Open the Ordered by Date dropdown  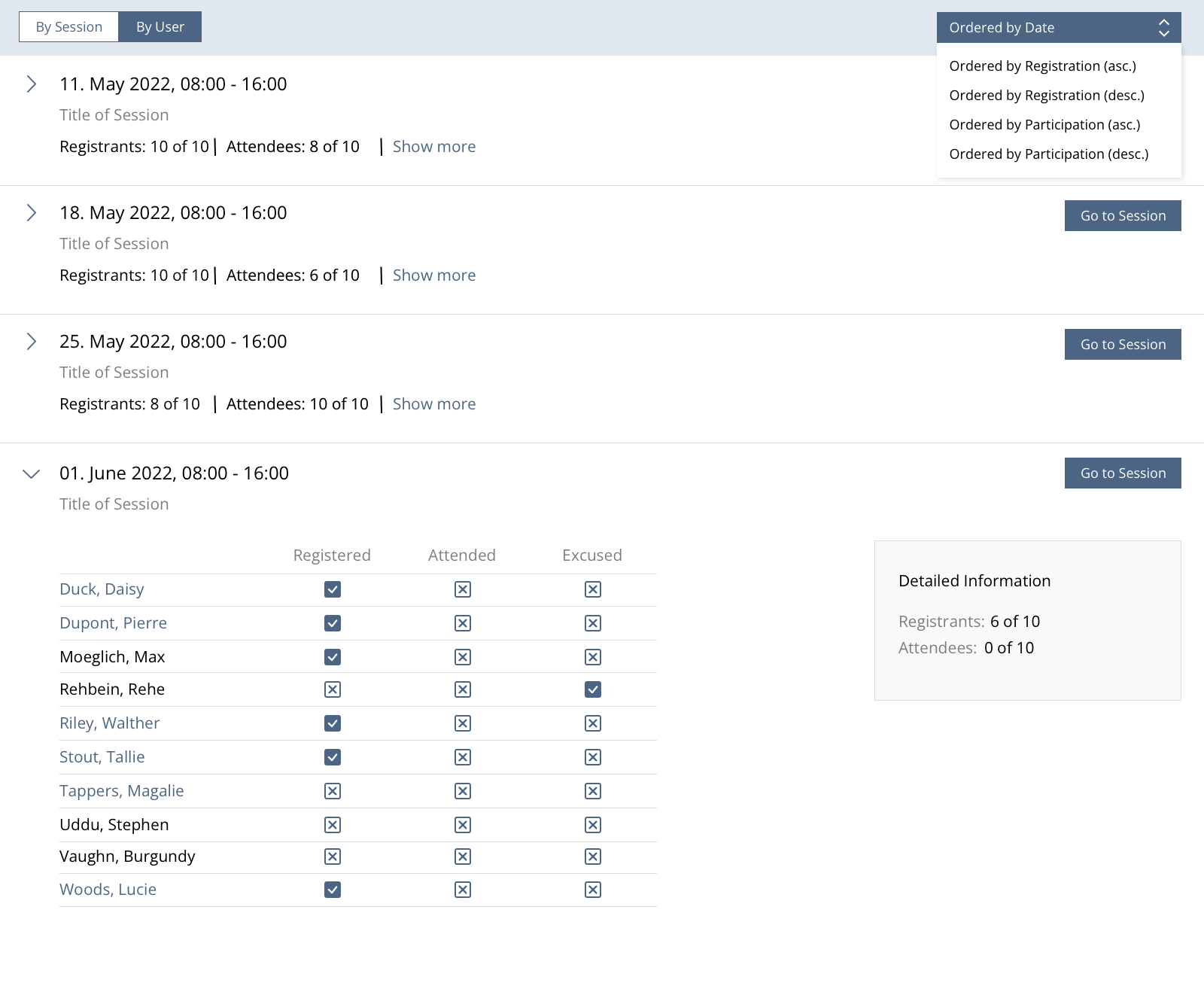[1058, 28]
